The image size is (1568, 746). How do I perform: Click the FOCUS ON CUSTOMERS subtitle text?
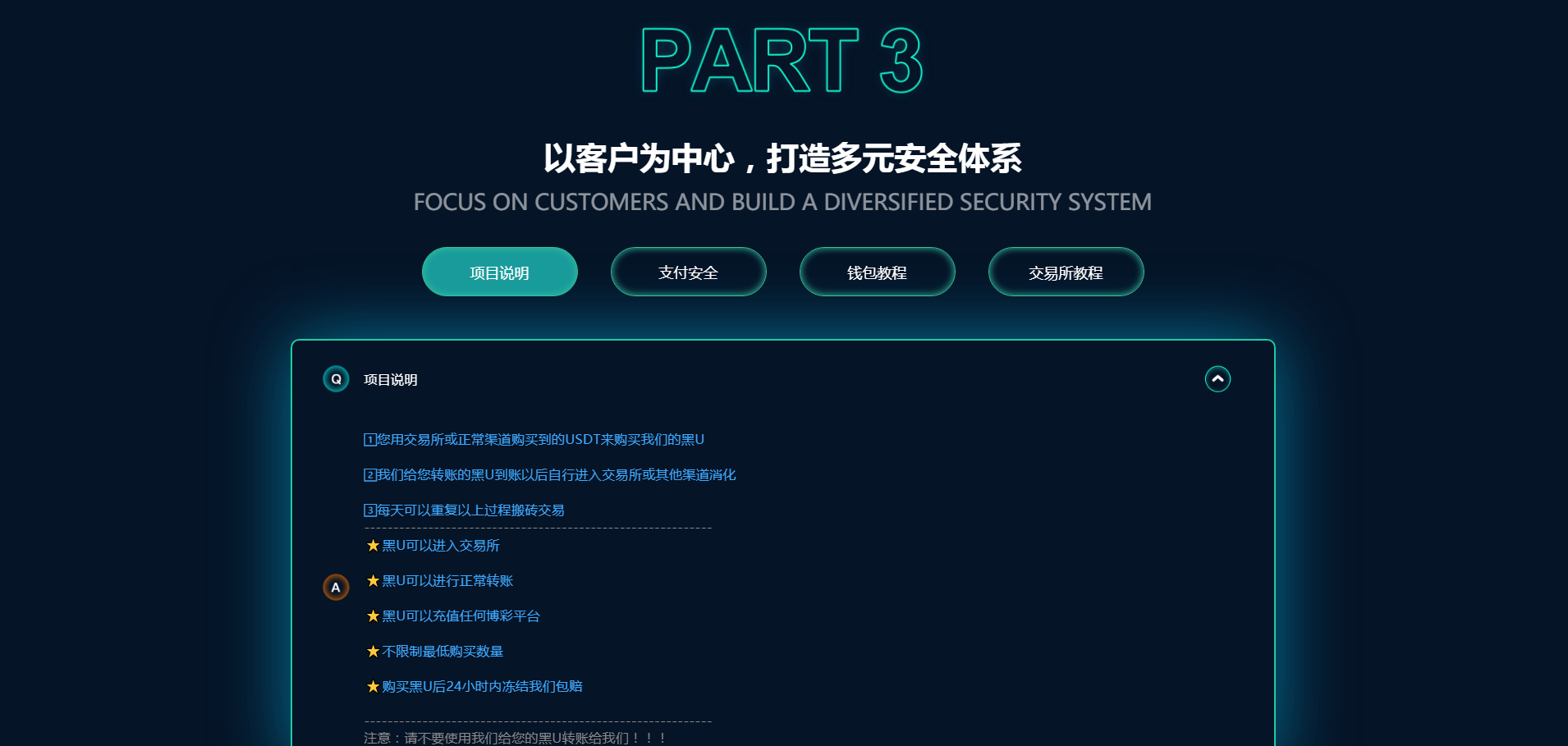[782, 202]
